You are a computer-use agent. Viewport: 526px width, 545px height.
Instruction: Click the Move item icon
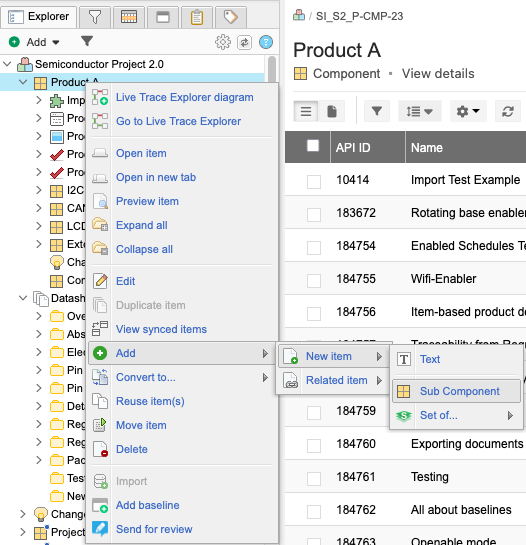click(x=100, y=425)
